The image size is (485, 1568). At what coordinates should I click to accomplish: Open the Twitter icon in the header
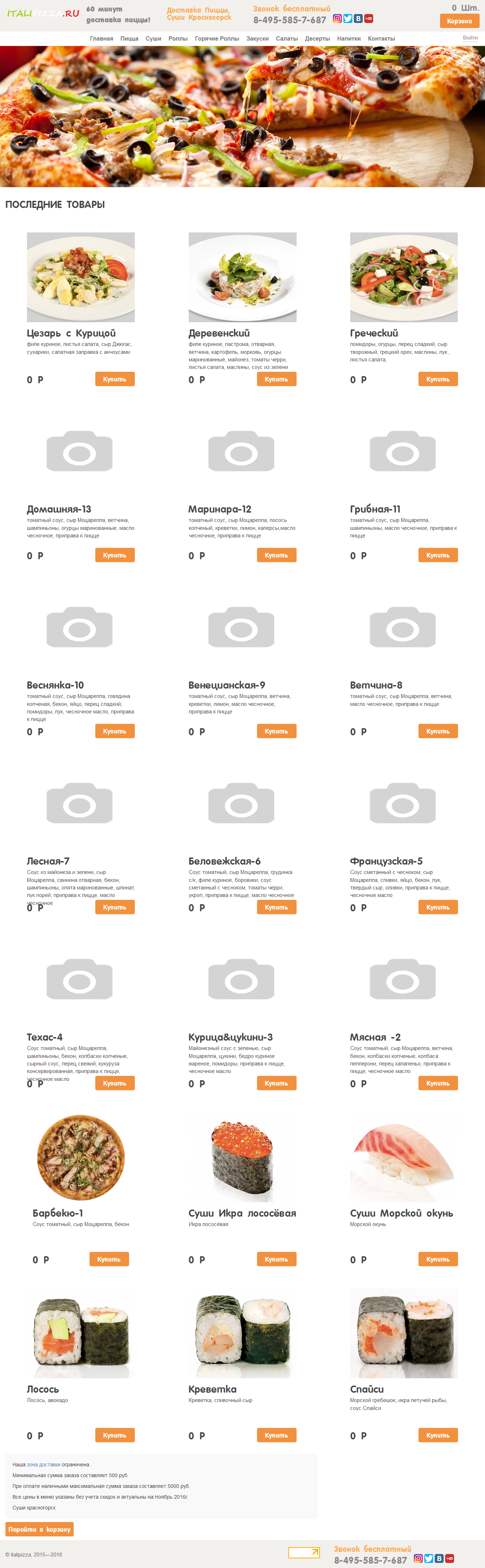(x=347, y=18)
